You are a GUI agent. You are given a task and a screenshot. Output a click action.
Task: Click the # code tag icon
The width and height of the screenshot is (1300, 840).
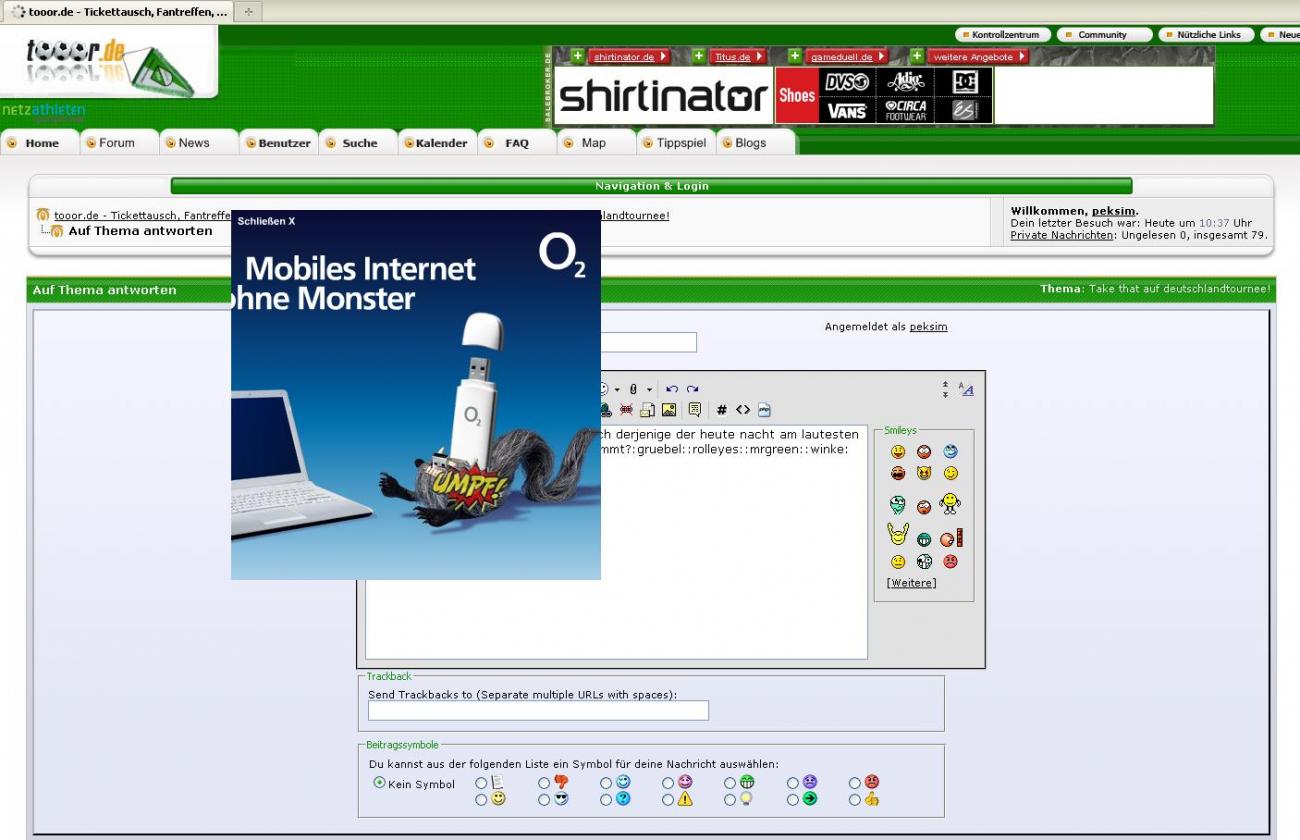point(722,410)
